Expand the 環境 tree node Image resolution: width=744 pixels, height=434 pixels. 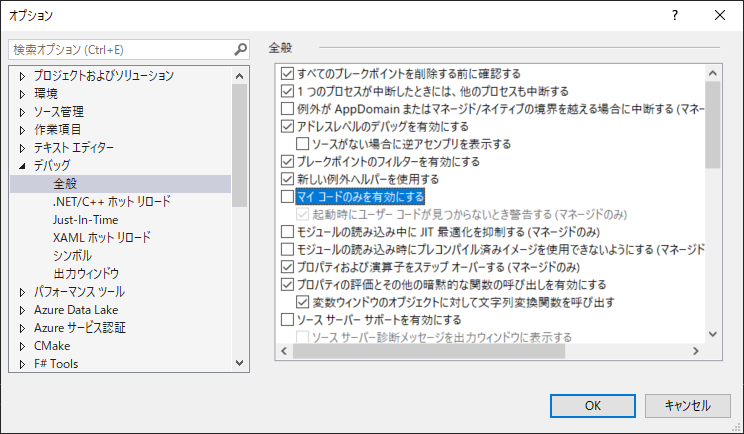22,93
